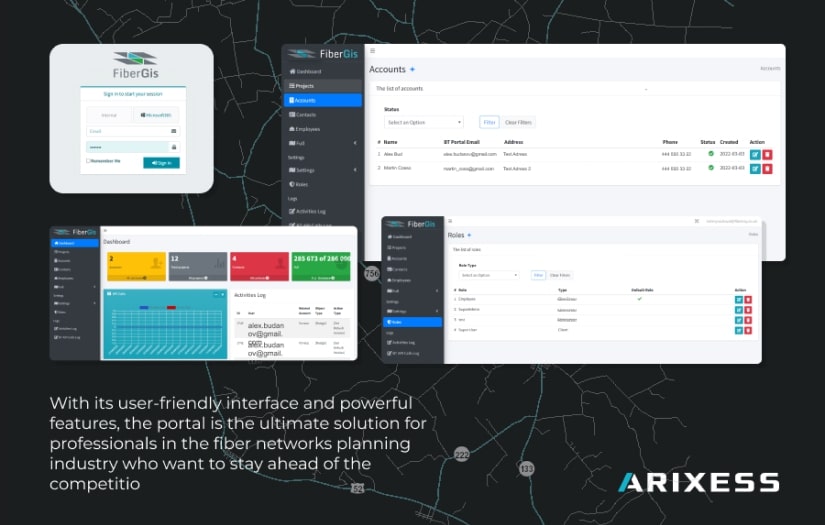
Task: Click envelope icon in login Email field
Action: (174, 131)
